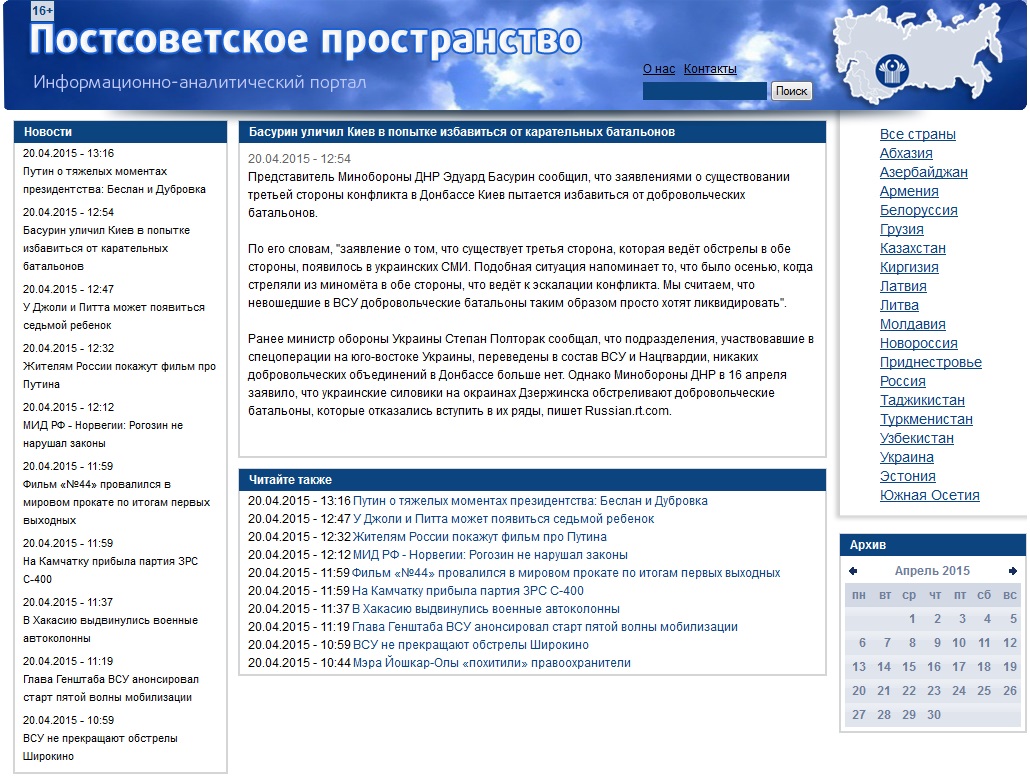Open the Приднестровье country link
Screen dimensions: 1030x777
(931, 363)
